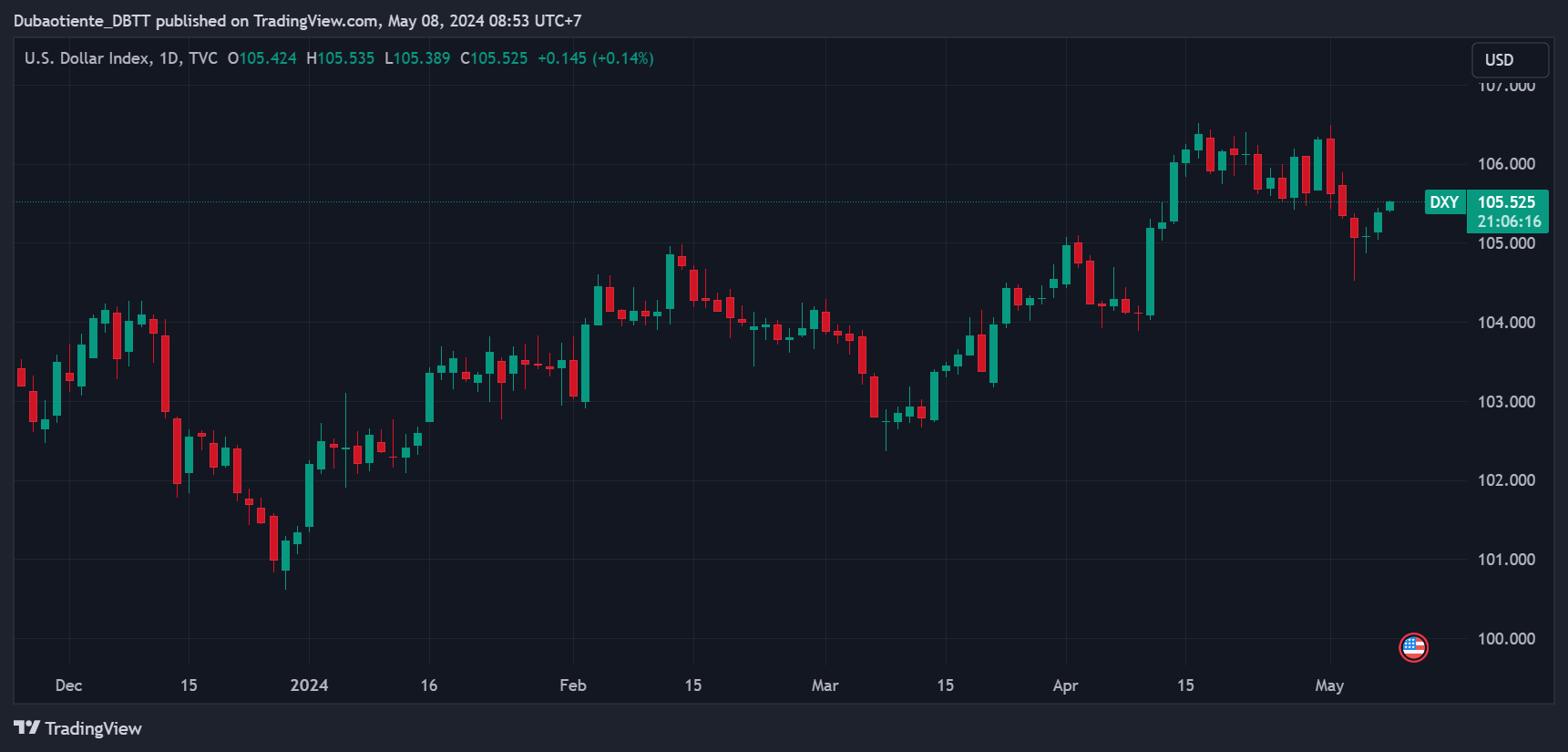Viewport: 1568px width, 752px height.
Task: Click the low value L105.389
Action: click(x=417, y=58)
